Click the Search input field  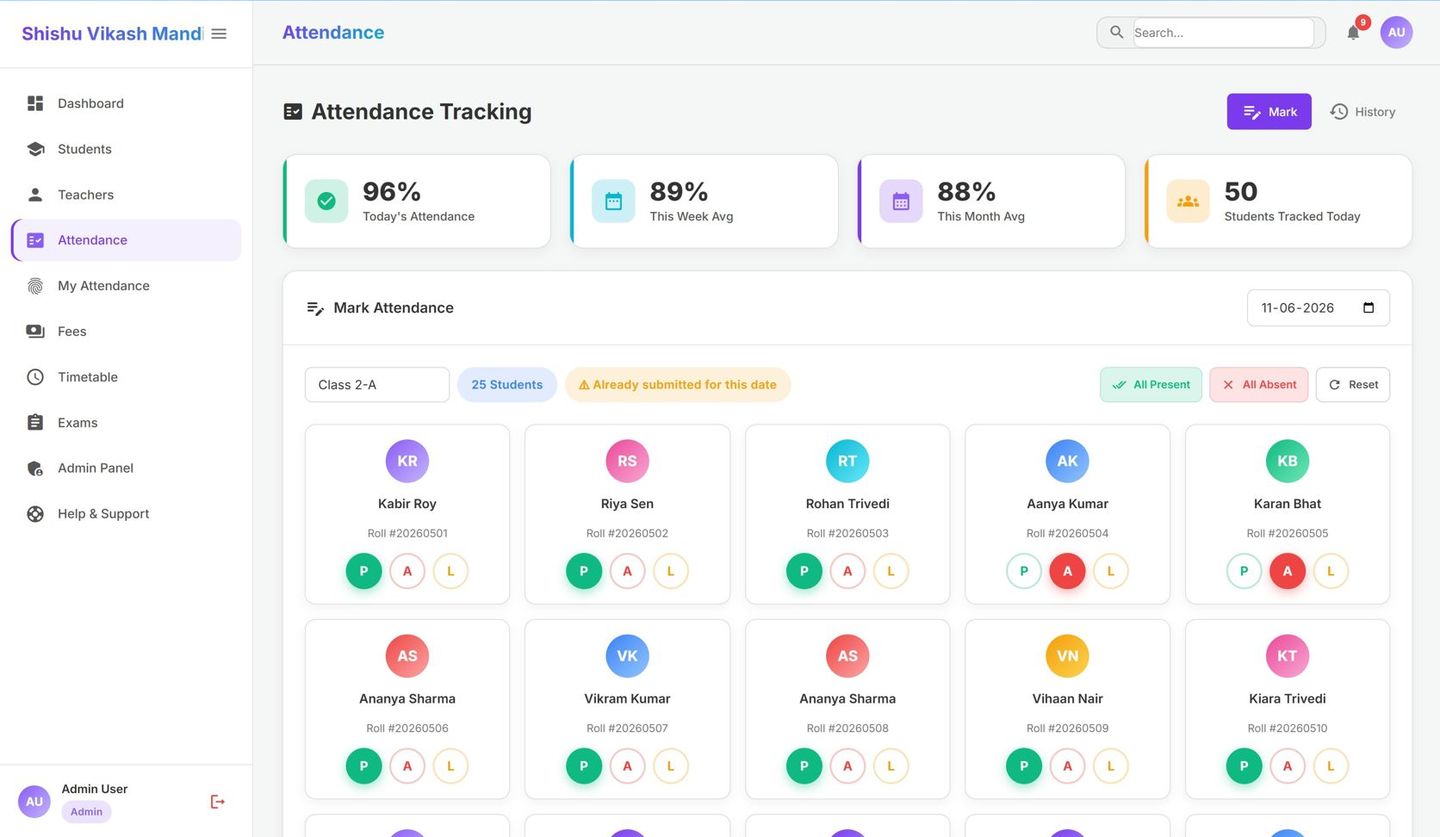[x=1224, y=32]
